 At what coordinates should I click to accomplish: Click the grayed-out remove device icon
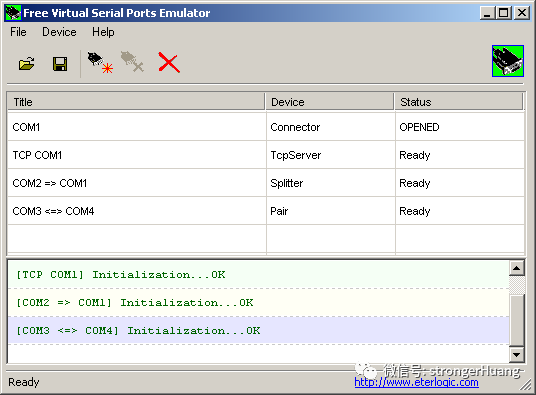(x=132, y=62)
